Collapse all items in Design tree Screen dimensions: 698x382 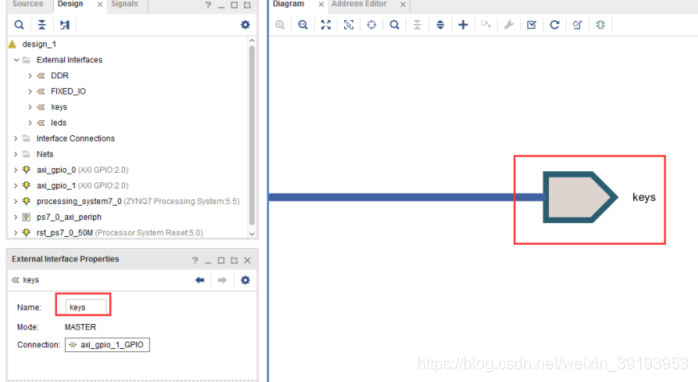click(42, 25)
